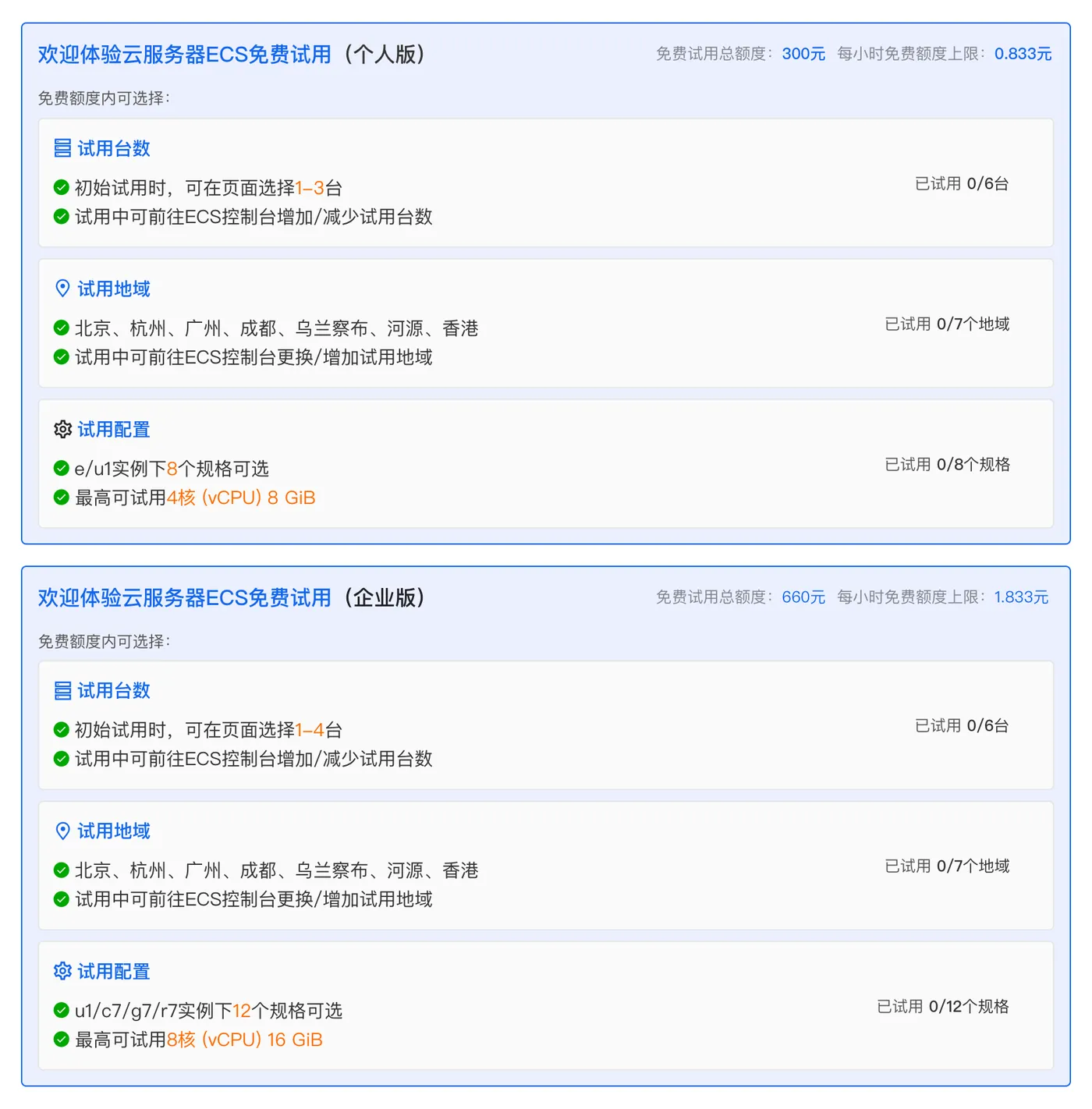The image size is (1092, 1109).
Task: Click the checkmark beside e/u1实例下8个规格可选
Action: pyautogui.click(x=61, y=468)
